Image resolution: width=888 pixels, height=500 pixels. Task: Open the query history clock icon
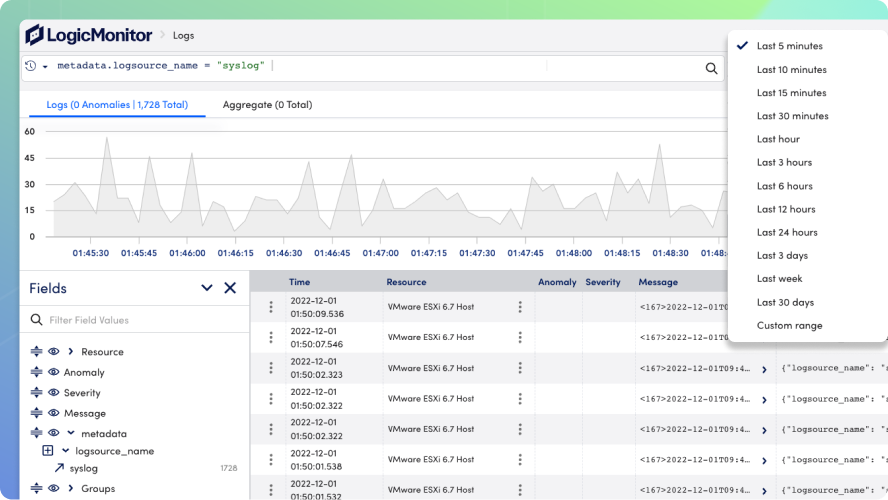pos(31,66)
